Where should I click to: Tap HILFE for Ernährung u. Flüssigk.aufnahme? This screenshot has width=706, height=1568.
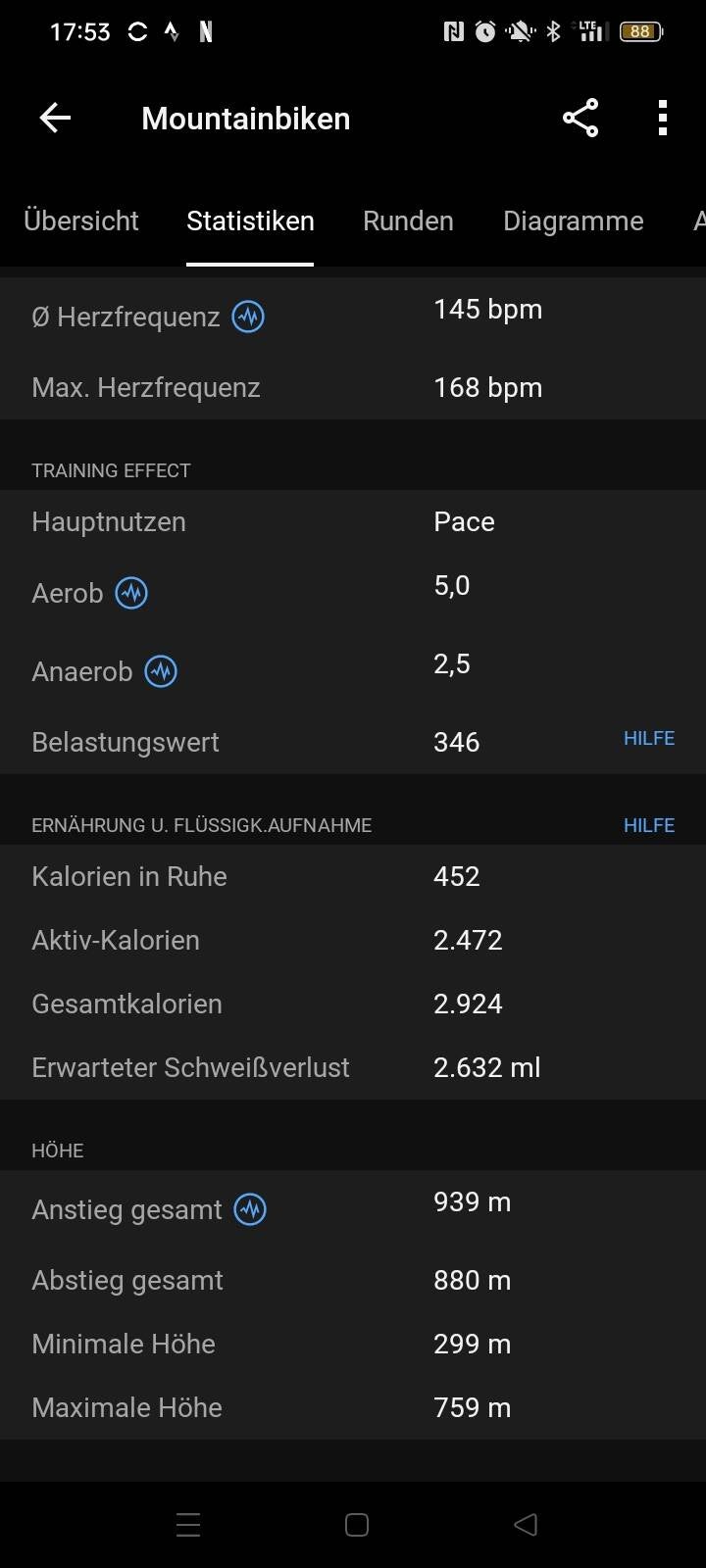(x=648, y=825)
